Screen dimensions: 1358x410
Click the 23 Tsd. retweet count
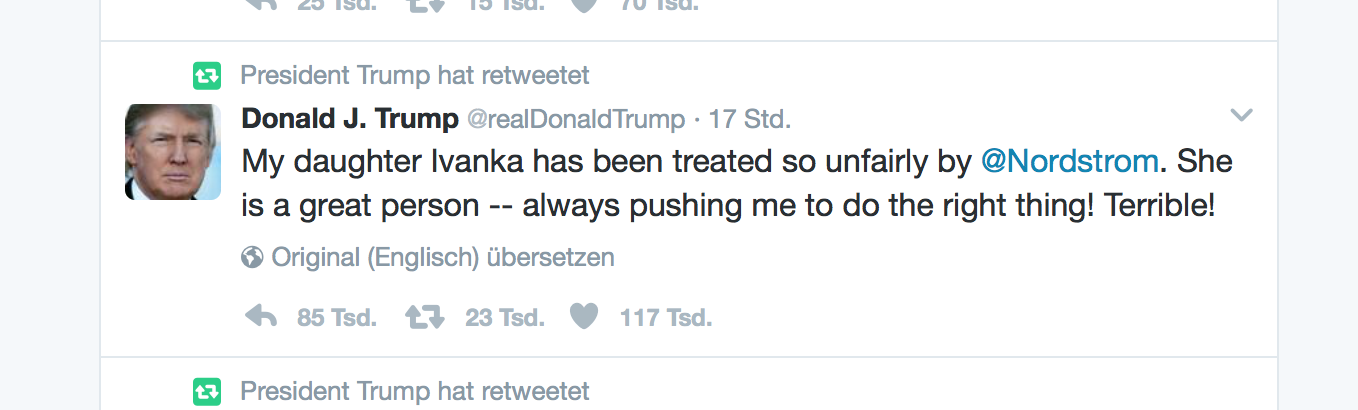(x=505, y=318)
